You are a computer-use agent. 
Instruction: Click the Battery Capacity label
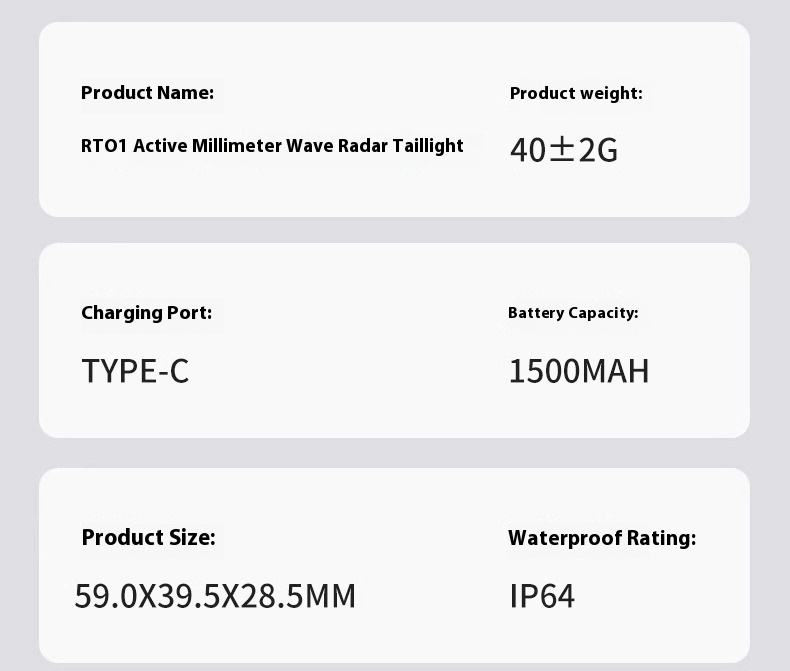[x=573, y=313]
